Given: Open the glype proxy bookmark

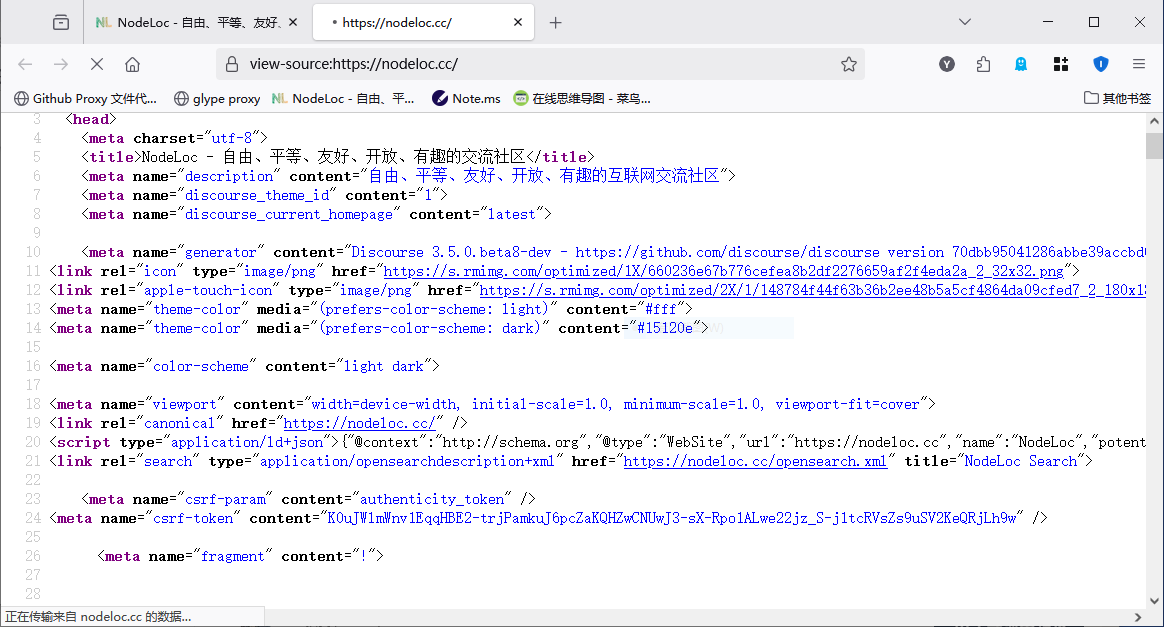Looking at the screenshot, I should [217, 99].
